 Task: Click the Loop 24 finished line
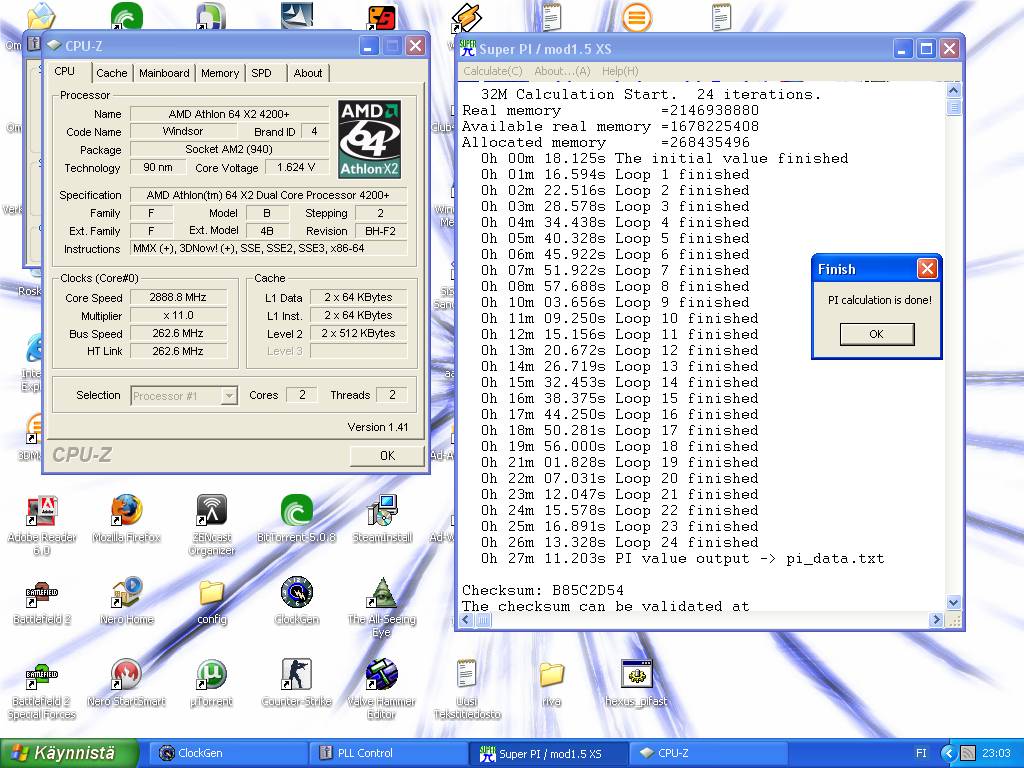point(619,543)
